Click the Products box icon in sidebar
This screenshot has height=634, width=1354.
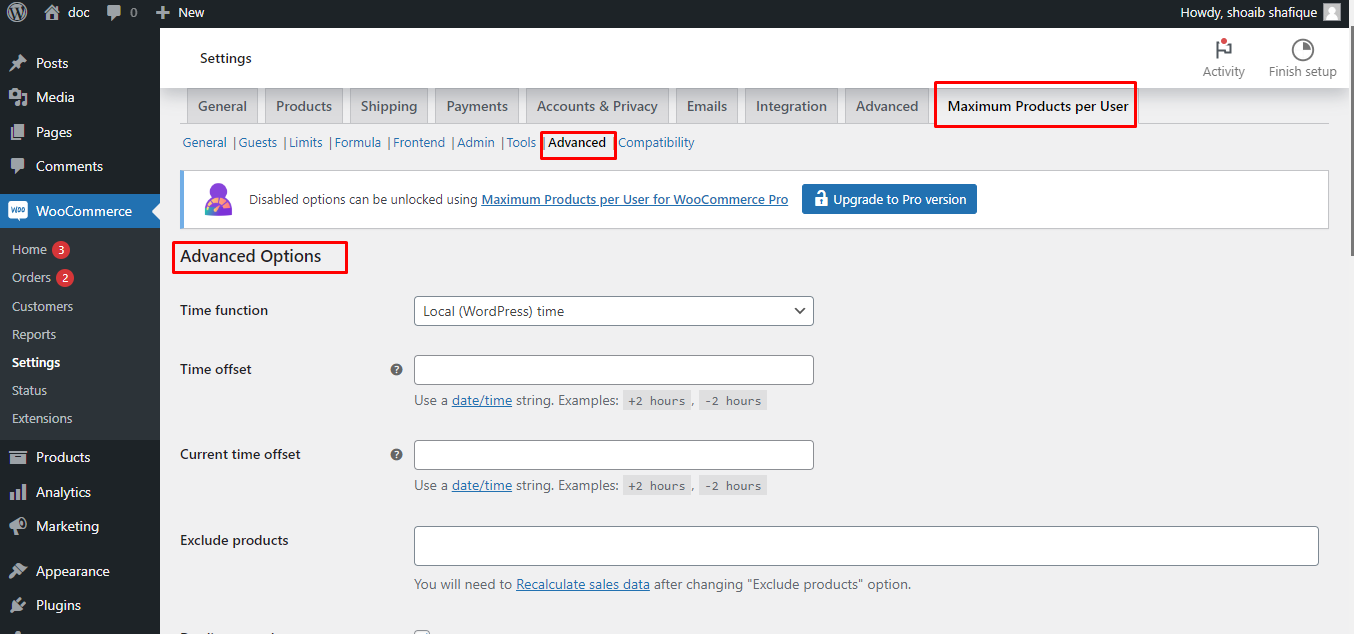18,457
